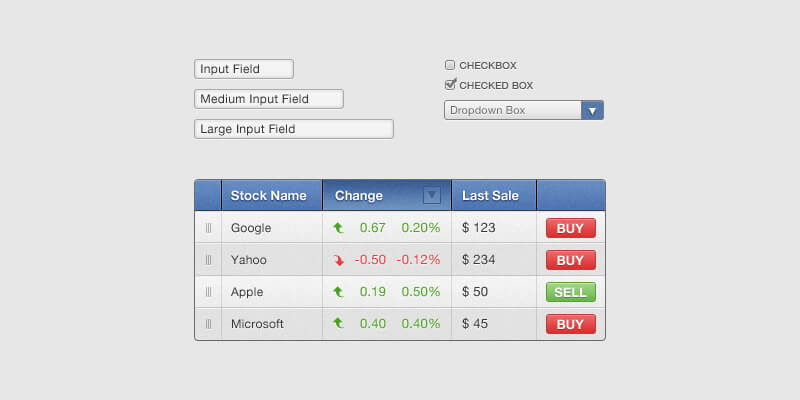Screen dimensions: 800x400
Task: Enable the unchecked CHECKBOX option
Action: 450,65
